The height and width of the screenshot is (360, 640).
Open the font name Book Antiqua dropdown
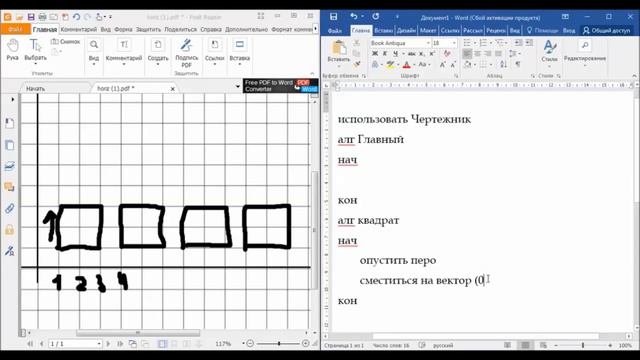click(x=428, y=43)
